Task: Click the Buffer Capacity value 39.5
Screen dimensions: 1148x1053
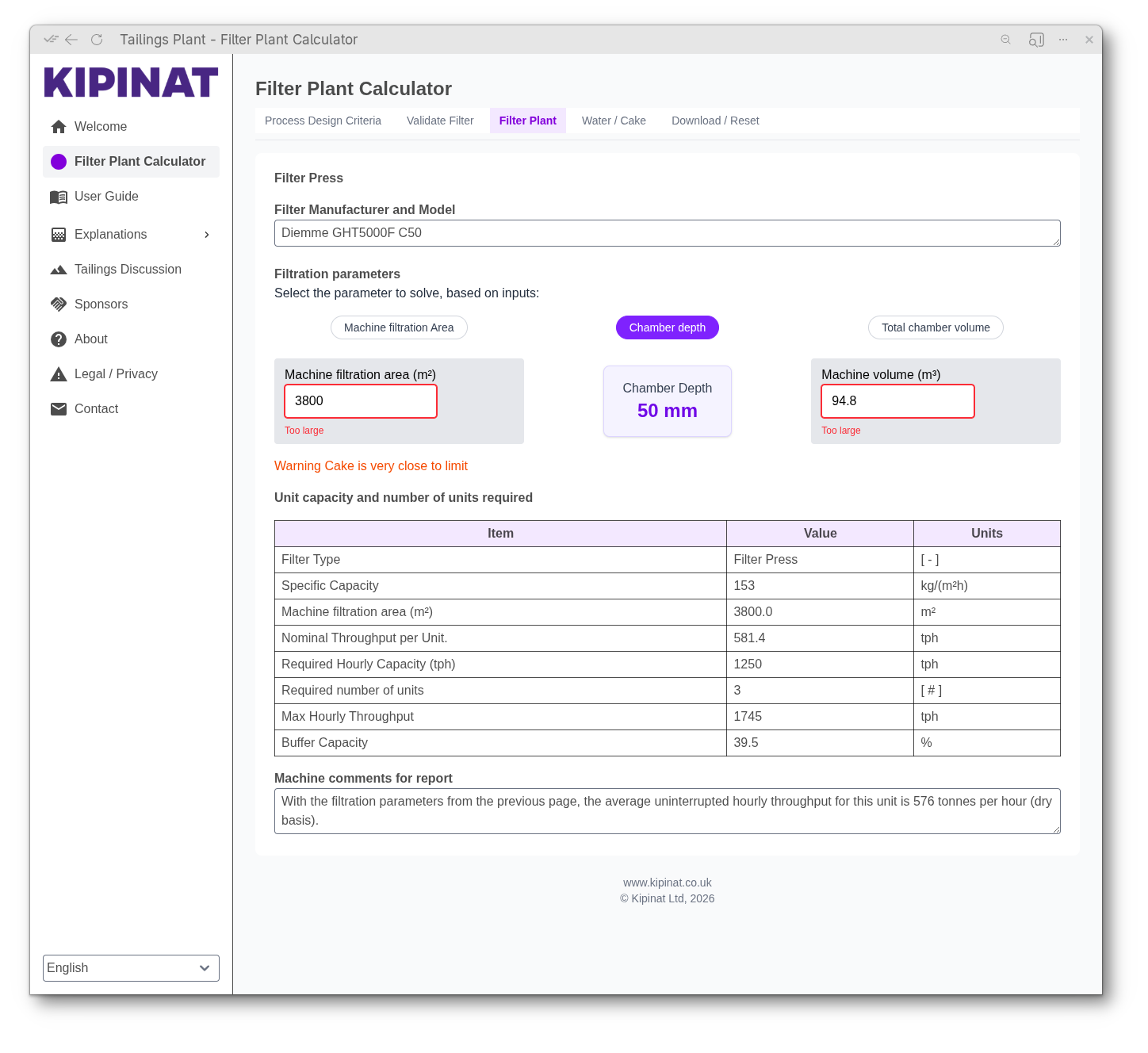Action: click(x=746, y=743)
